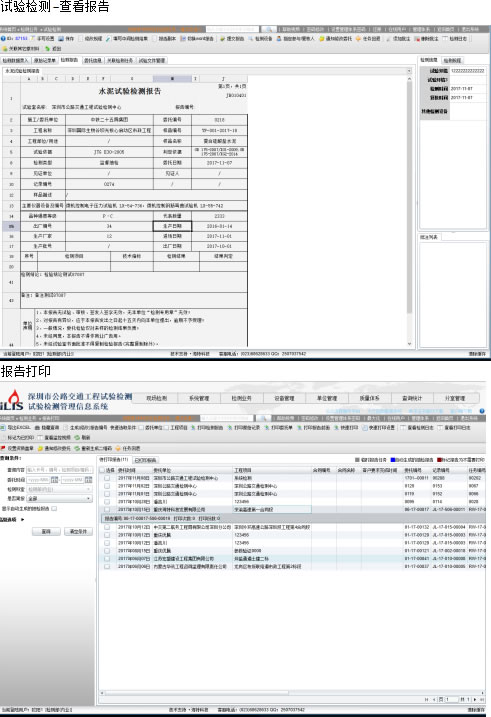
Task: Check the first 2017年11月 report row checkbox
Action: (x=107, y=478)
